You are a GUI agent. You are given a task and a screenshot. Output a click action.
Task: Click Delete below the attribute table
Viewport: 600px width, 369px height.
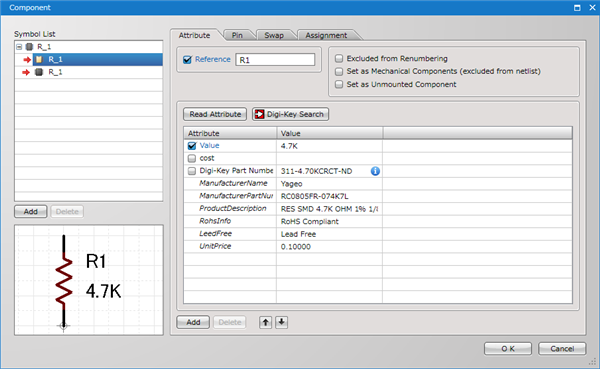(230, 322)
